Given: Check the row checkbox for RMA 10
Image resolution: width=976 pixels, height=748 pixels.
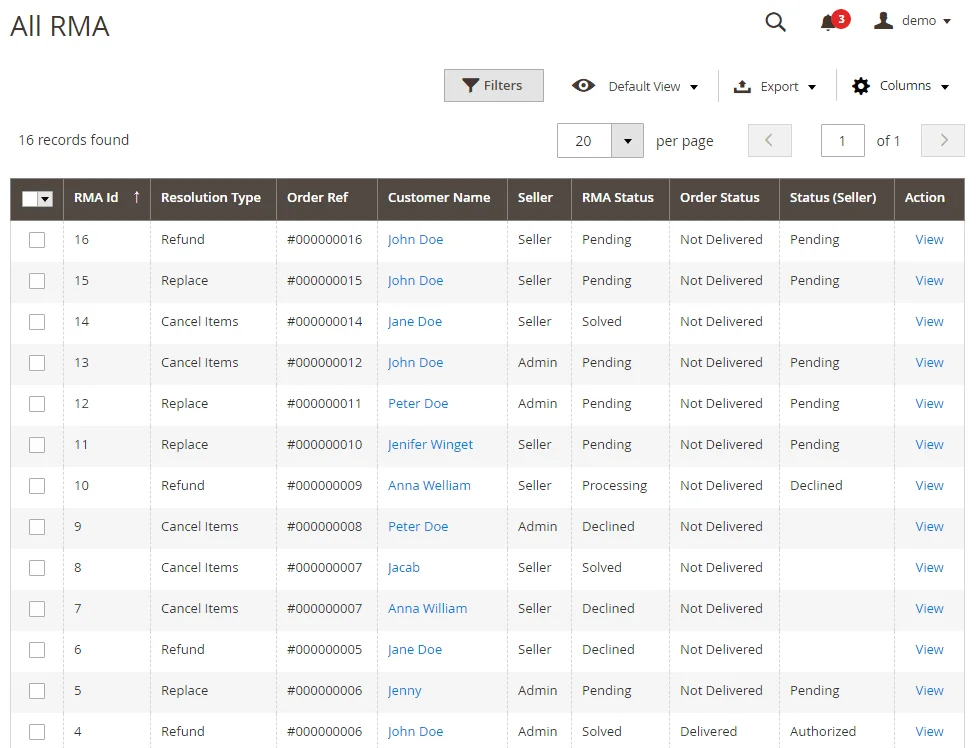Looking at the screenshot, I should pos(37,486).
